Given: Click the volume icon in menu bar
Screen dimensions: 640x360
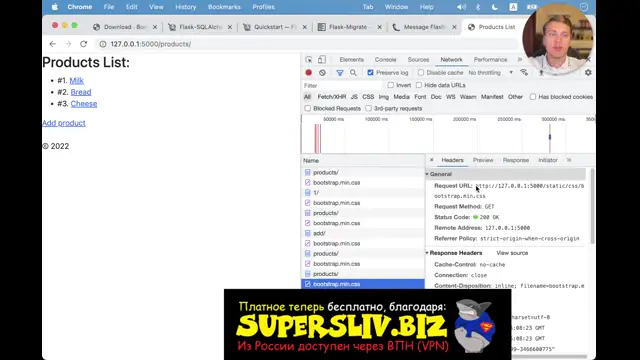Looking at the screenshot, I should click(461, 7).
